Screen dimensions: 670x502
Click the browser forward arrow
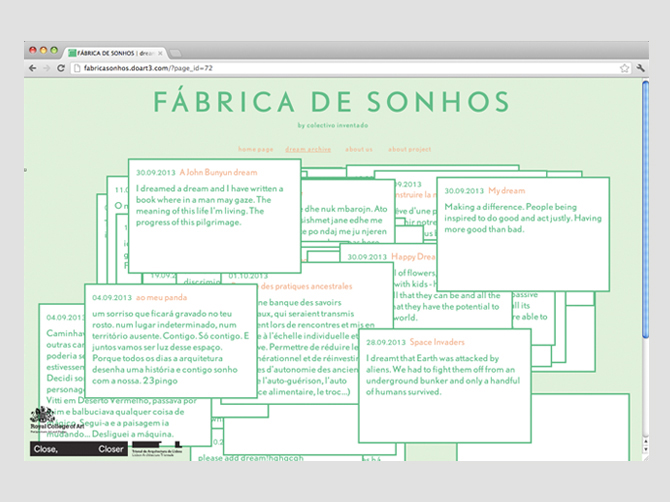[x=45, y=68]
